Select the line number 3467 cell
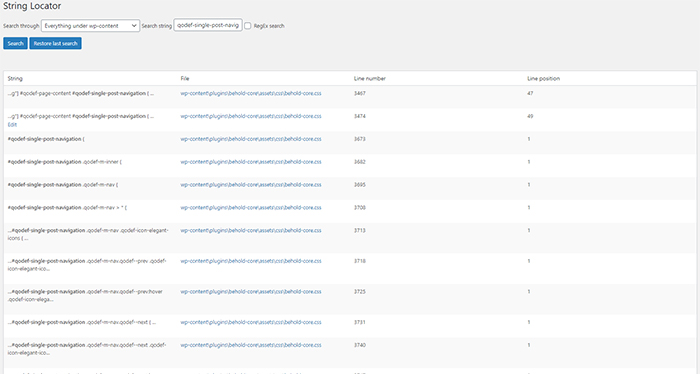Screen dimensions: 700x374 [360, 93]
